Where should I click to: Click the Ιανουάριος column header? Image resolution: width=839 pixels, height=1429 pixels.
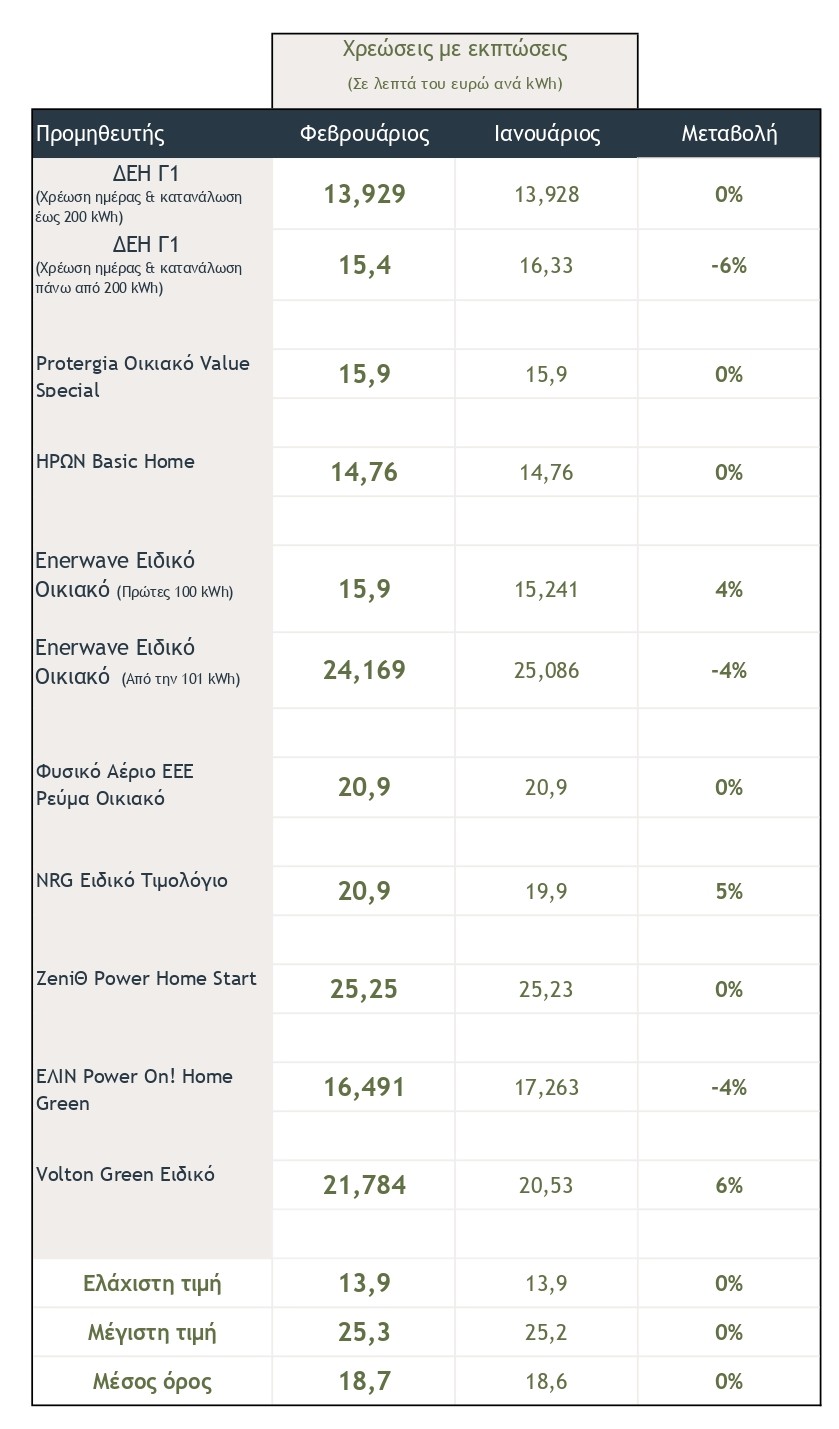point(547,134)
